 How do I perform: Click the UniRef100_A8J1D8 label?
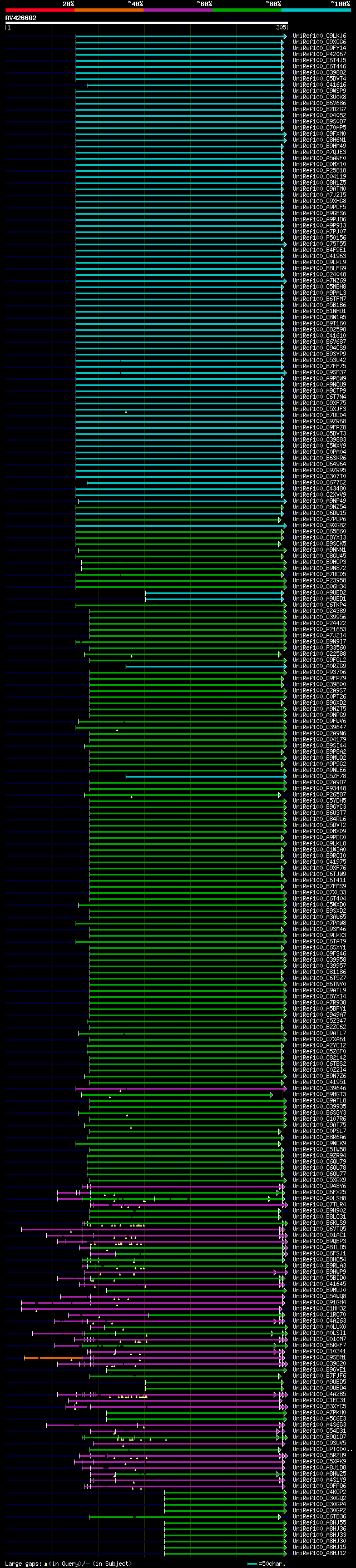(x=319, y=1467)
